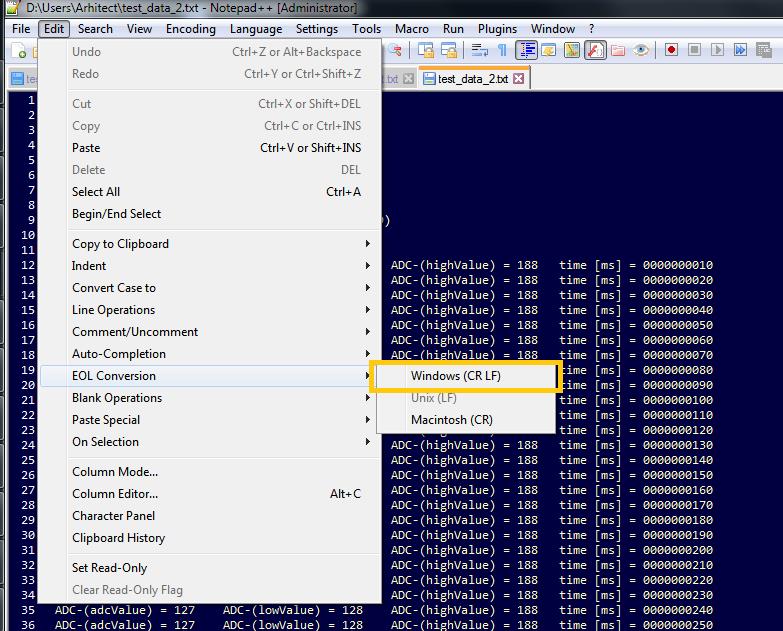This screenshot has height=631, width=783.
Task: Click Run Macro Multiple Times icon
Action: click(x=740, y=50)
